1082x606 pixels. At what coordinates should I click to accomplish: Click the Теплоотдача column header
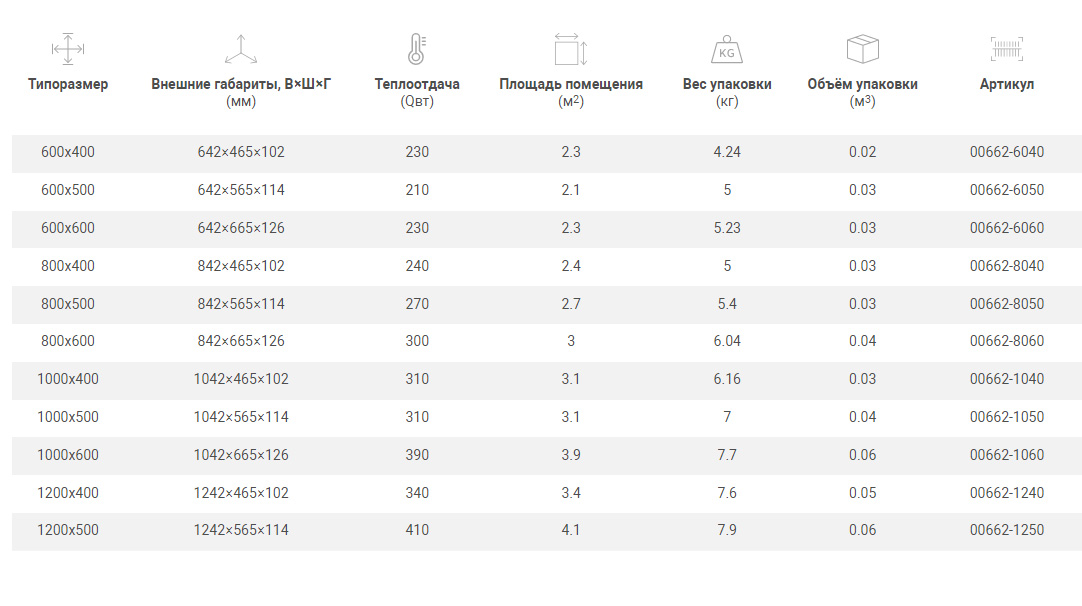(417, 85)
